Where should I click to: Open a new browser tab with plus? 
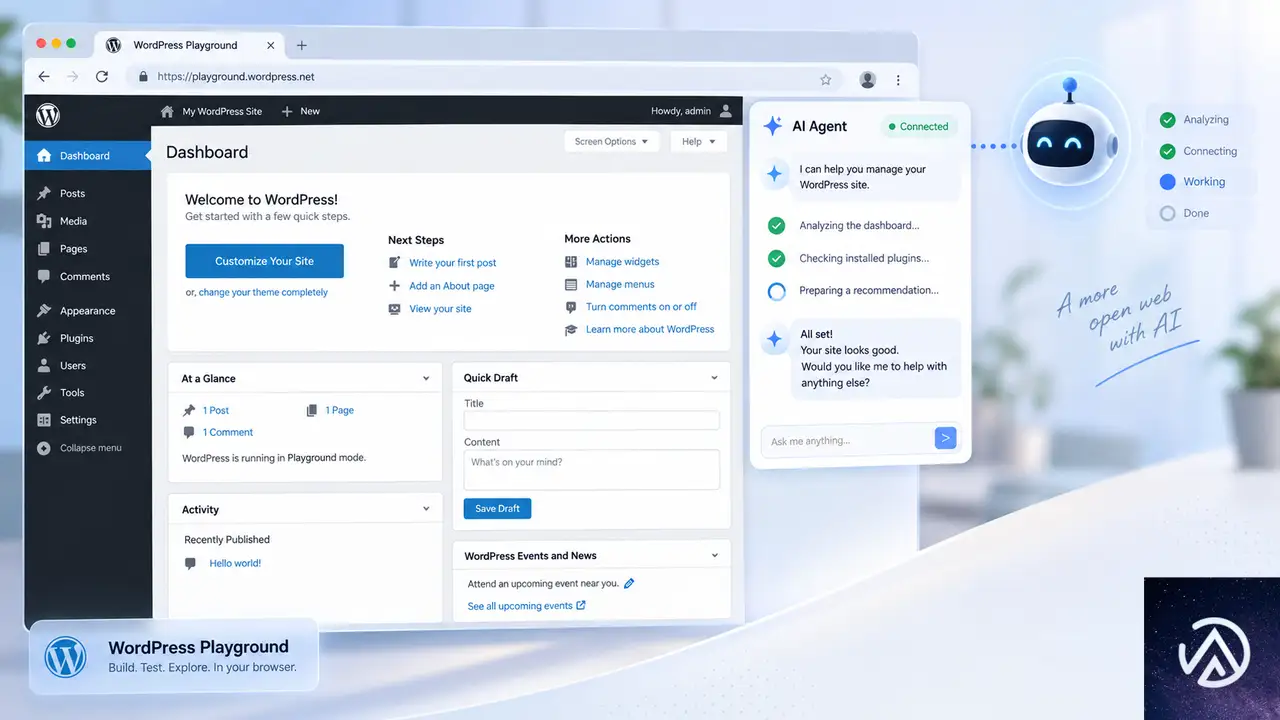click(301, 45)
